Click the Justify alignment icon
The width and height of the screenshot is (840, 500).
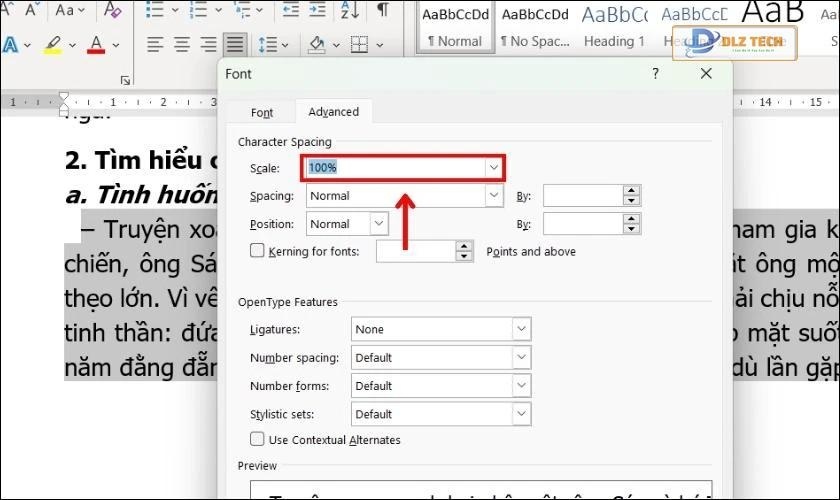(235, 45)
